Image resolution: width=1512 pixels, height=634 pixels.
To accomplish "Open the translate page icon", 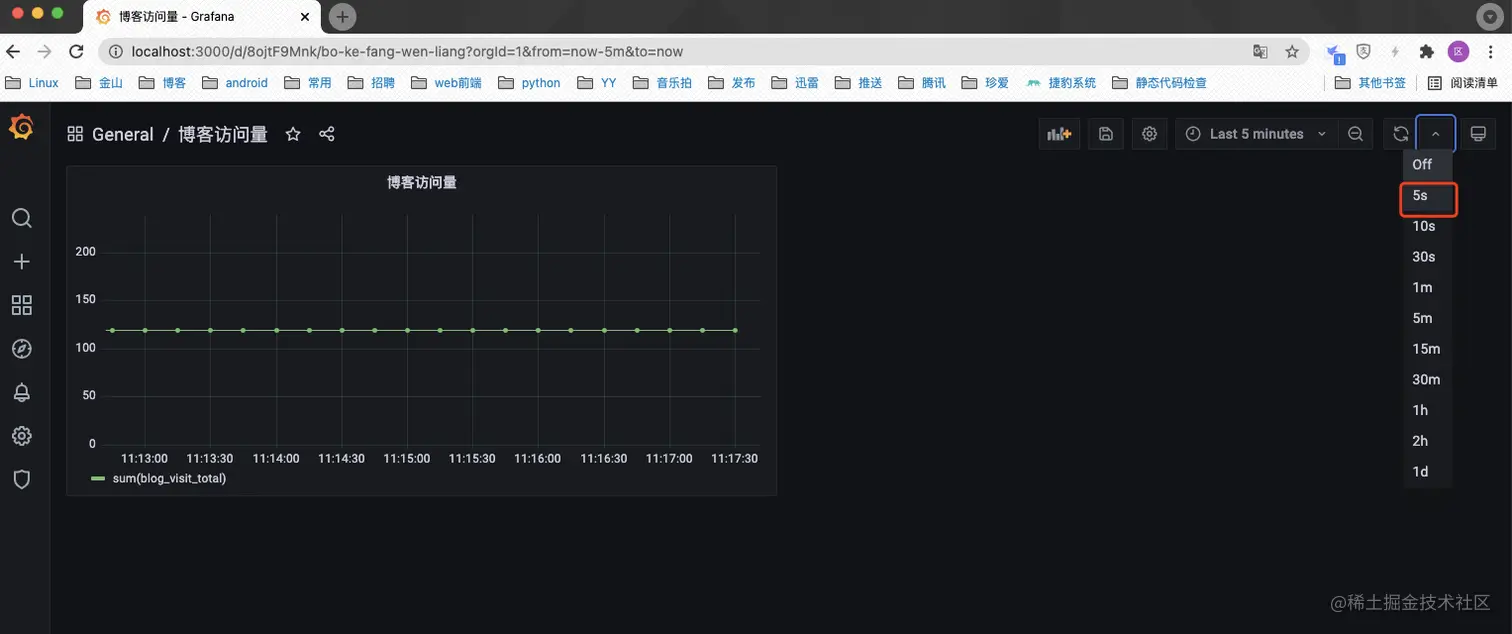I will coord(1260,51).
